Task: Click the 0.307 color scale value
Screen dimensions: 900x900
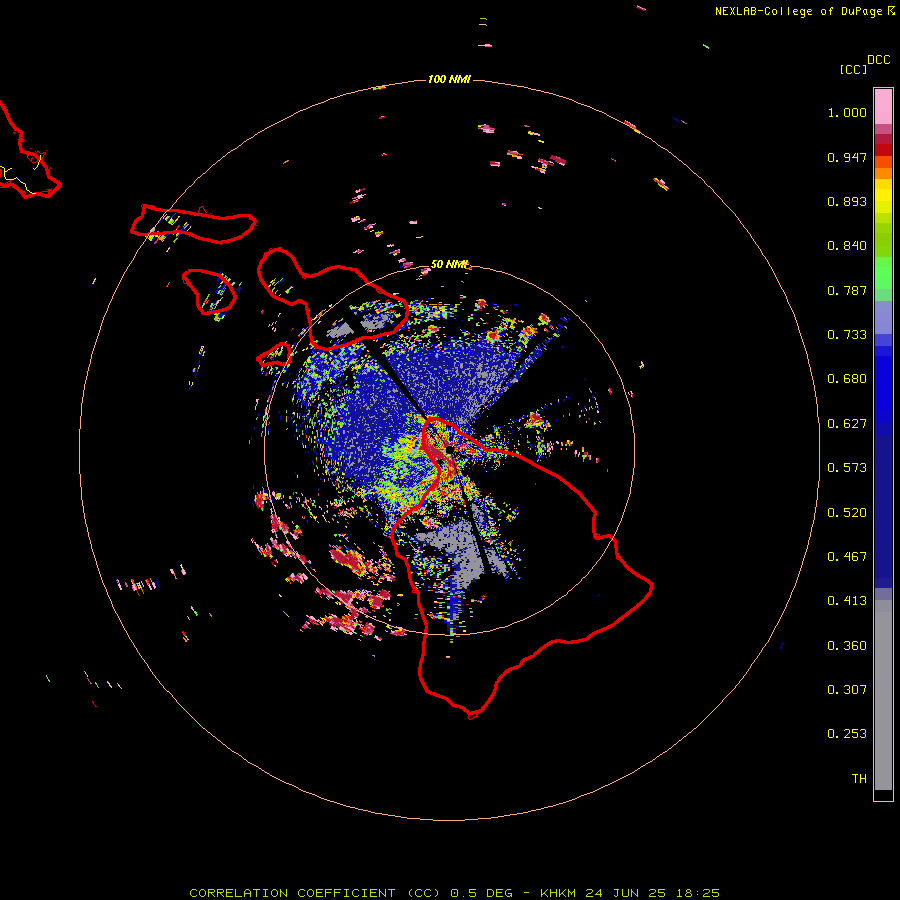Action: (847, 690)
